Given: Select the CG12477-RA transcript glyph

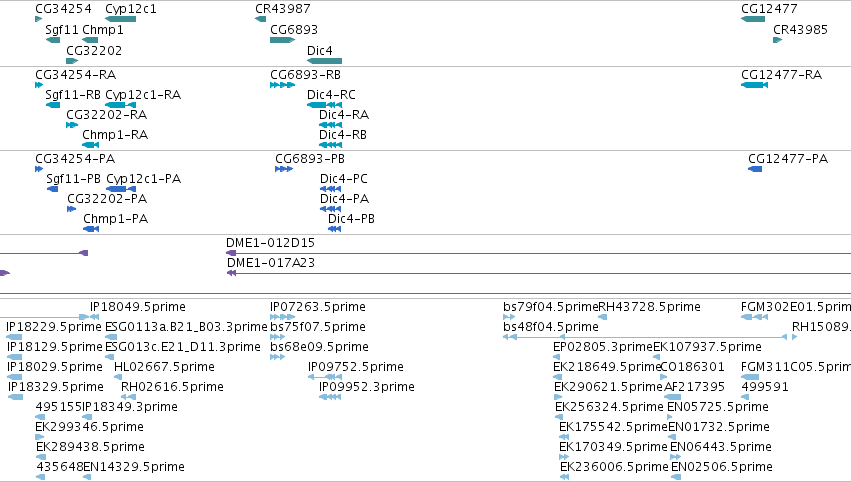Looking at the screenshot, I should 754,85.
